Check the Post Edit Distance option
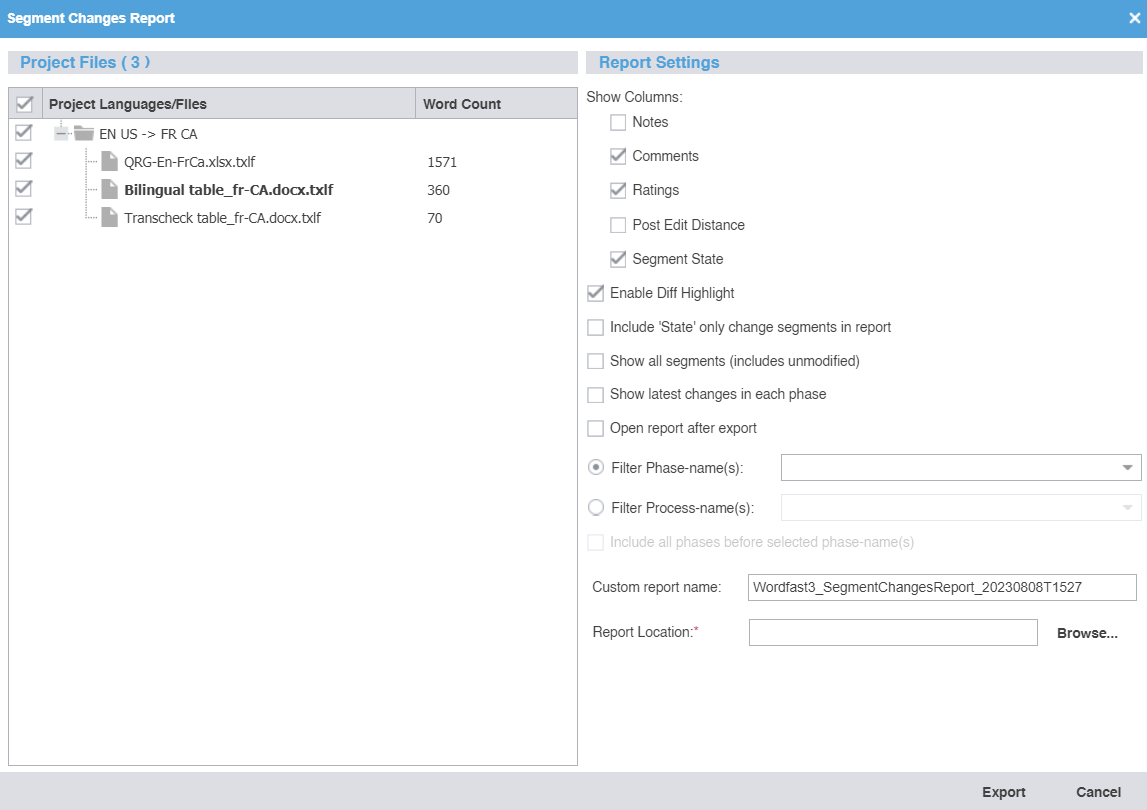Viewport: 1147px width, 810px height. [618, 224]
